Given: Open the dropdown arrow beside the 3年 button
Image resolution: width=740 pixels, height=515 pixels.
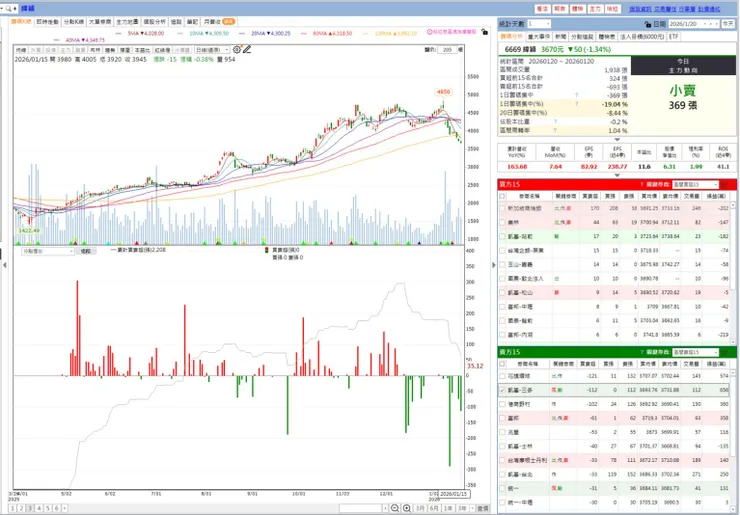Looking at the screenshot, I should 472,508.
